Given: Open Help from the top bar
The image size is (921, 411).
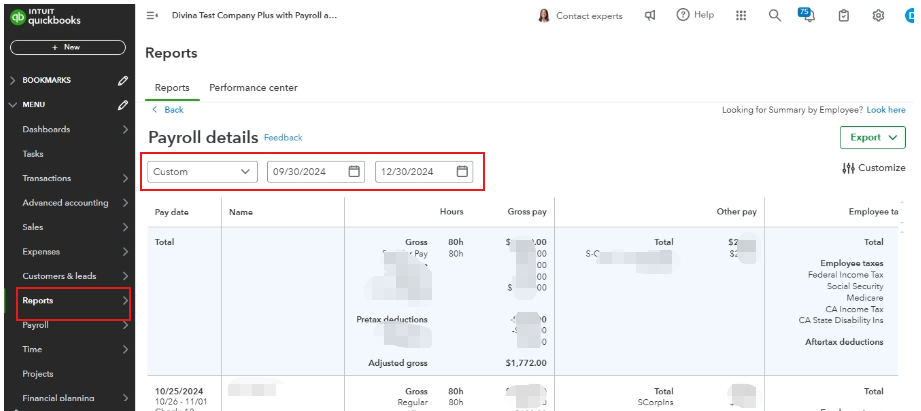Looking at the screenshot, I should [x=695, y=15].
